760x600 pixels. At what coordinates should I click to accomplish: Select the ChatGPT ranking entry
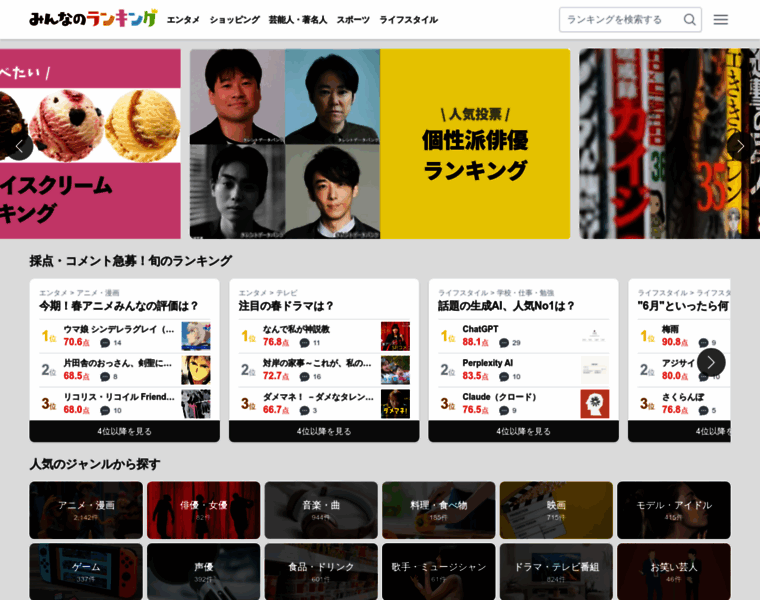point(523,336)
